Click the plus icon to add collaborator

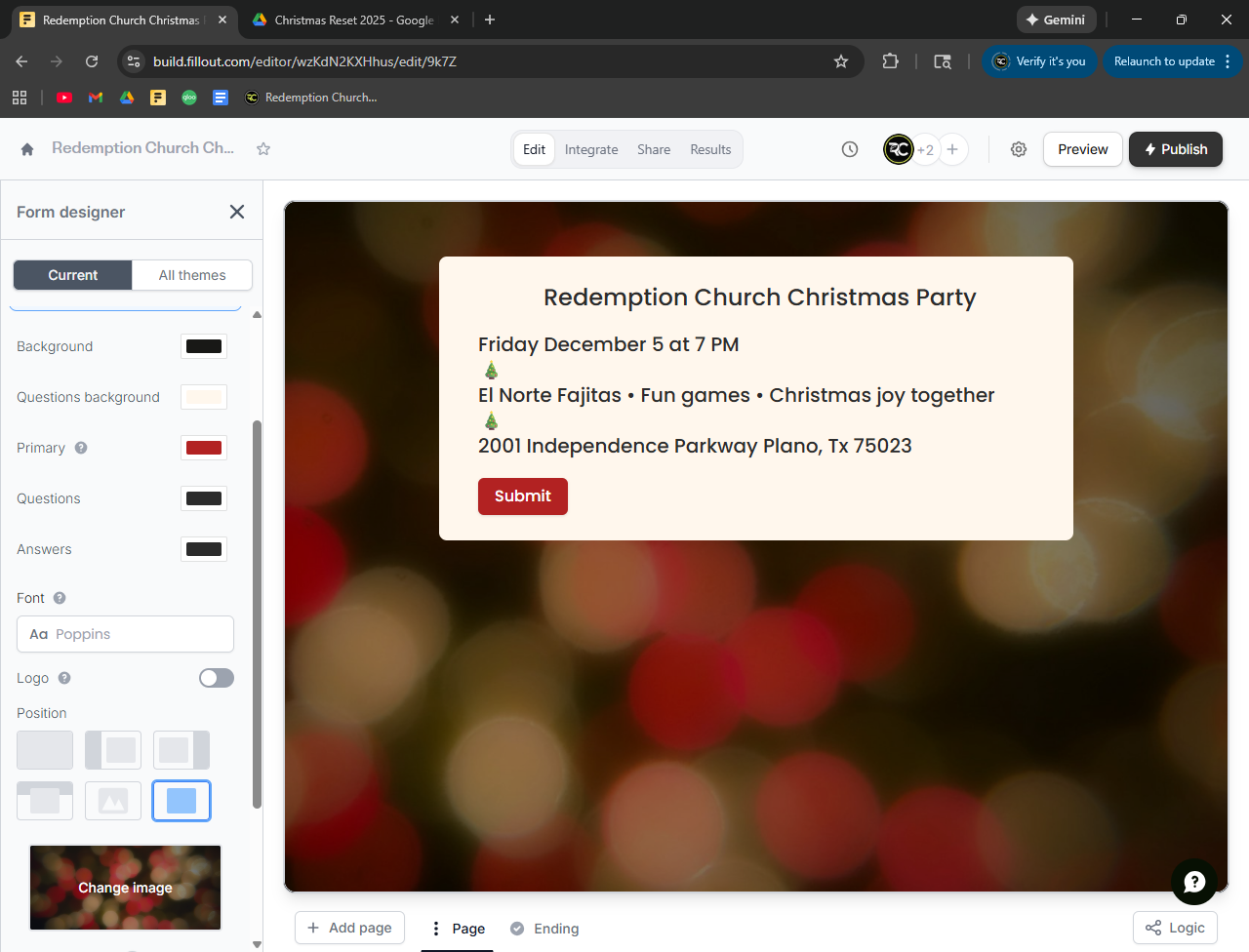[x=952, y=149]
